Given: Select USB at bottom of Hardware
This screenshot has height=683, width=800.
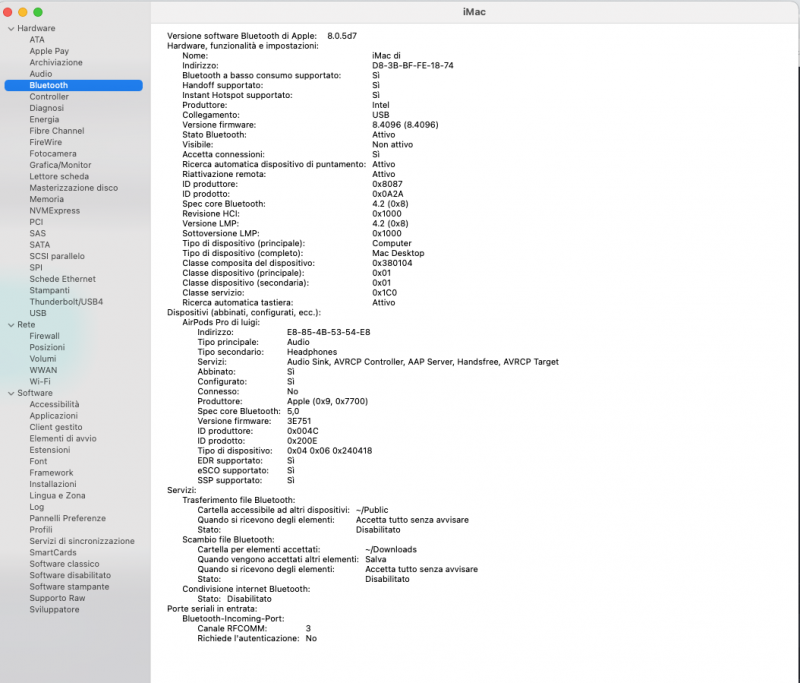Looking at the screenshot, I should (38, 313).
